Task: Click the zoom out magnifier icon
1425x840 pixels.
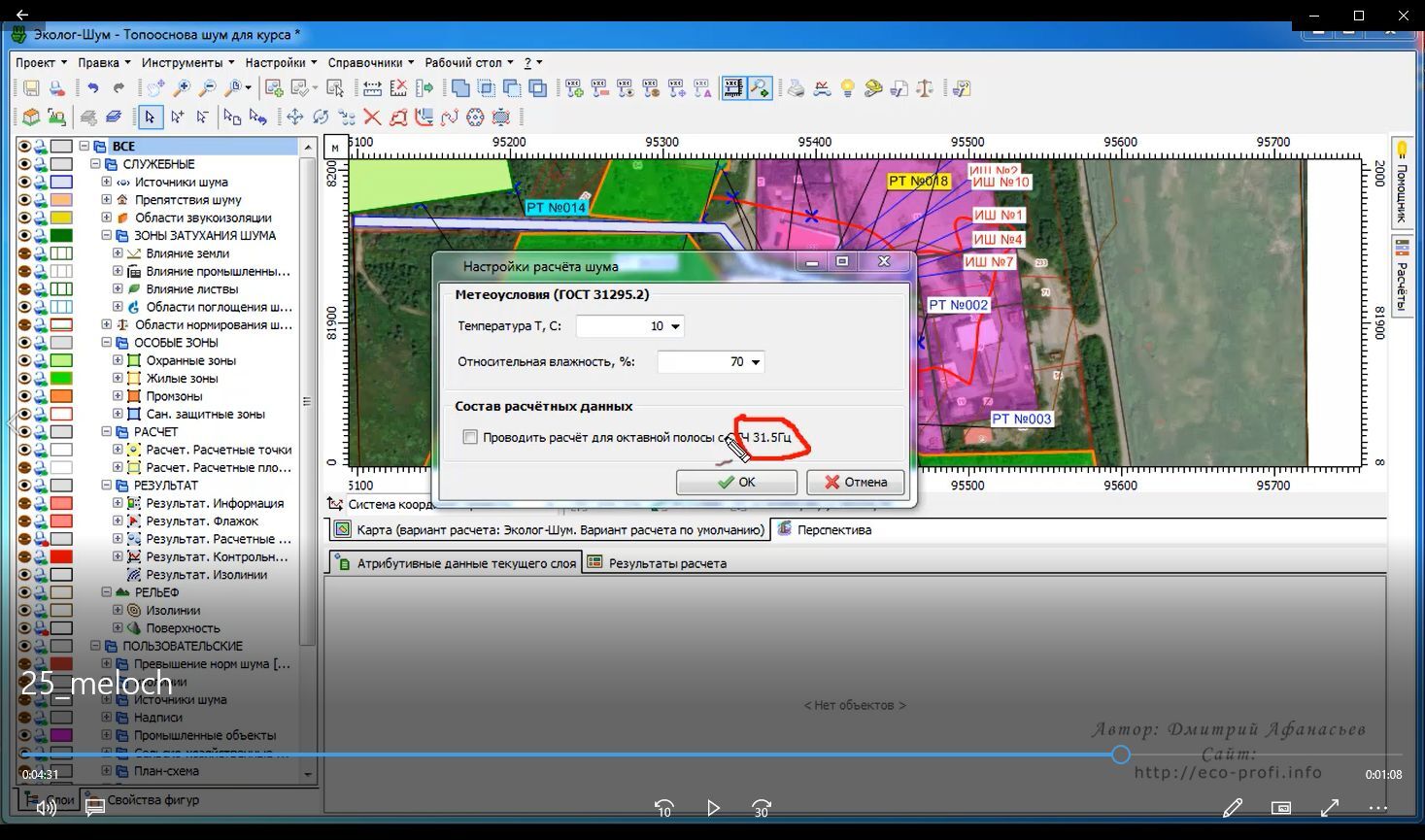Action: (207, 88)
